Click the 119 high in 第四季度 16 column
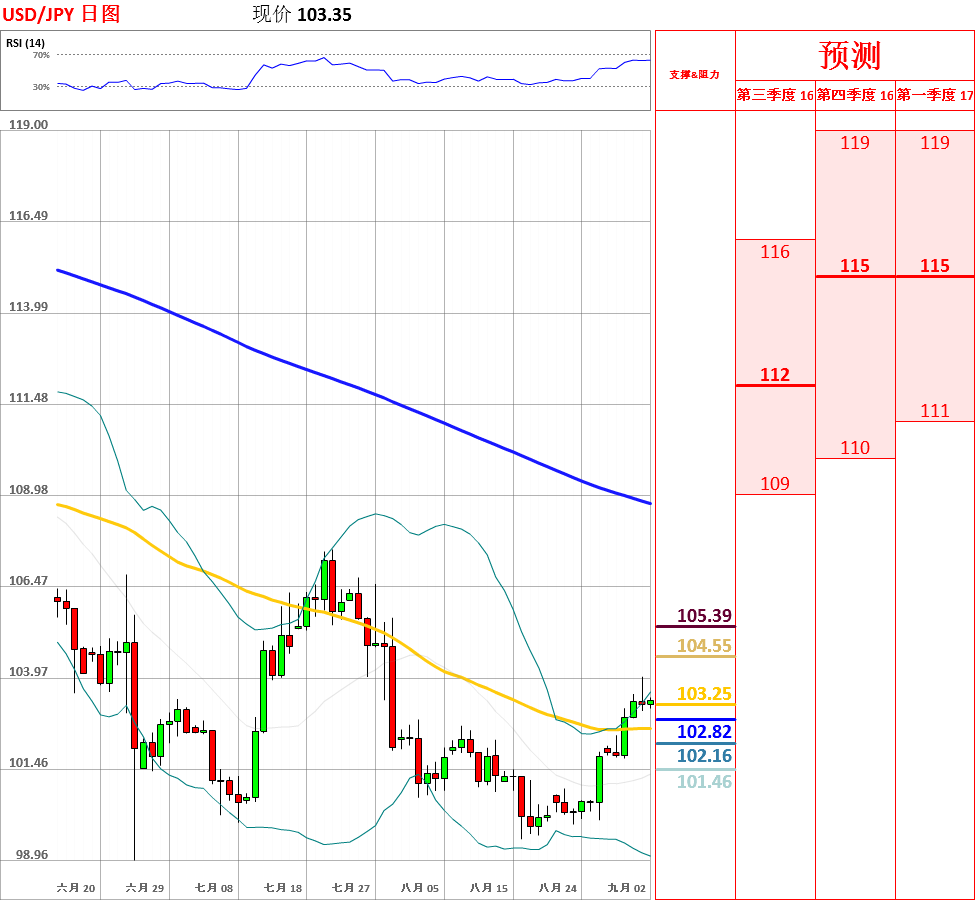Image resolution: width=975 pixels, height=900 pixels. click(855, 142)
